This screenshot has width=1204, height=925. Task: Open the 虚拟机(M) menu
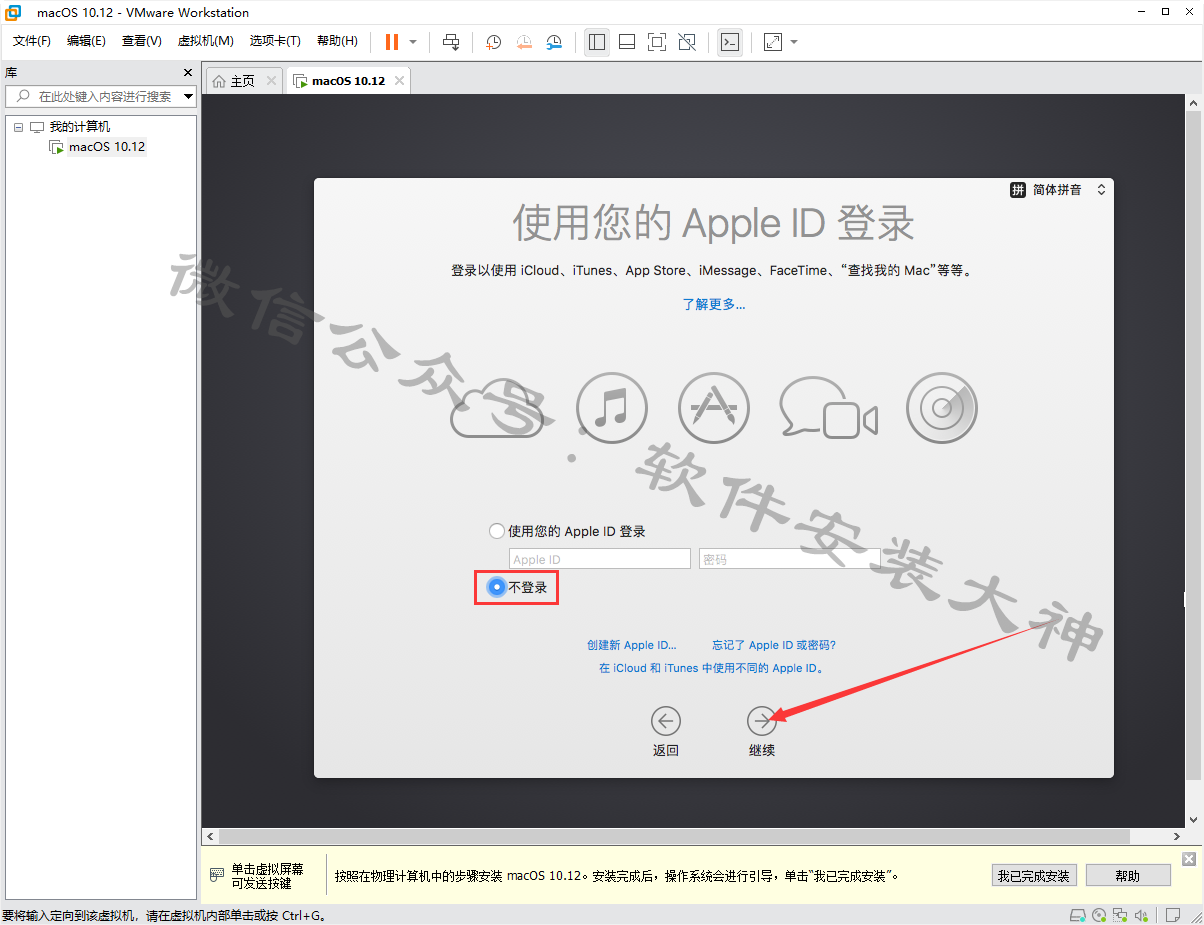point(205,41)
